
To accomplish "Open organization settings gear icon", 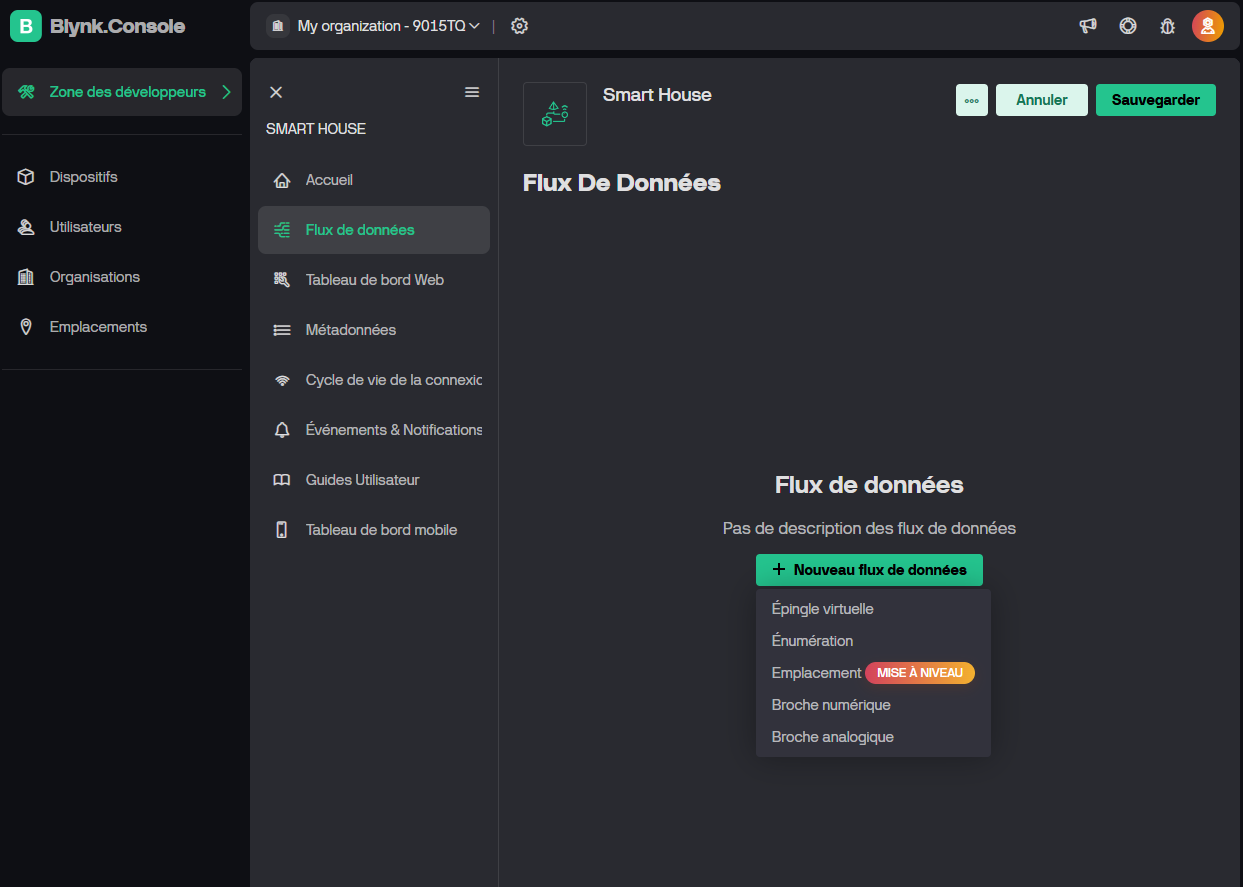I will point(519,26).
